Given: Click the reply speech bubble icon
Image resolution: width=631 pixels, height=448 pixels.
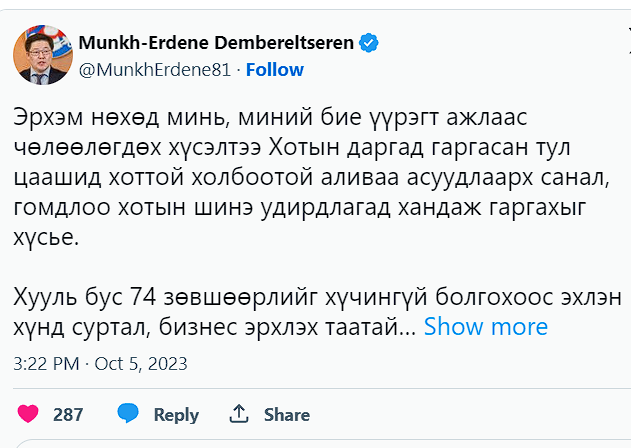Looking at the screenshot, I should pyautogui.click(x=127, y=414).
